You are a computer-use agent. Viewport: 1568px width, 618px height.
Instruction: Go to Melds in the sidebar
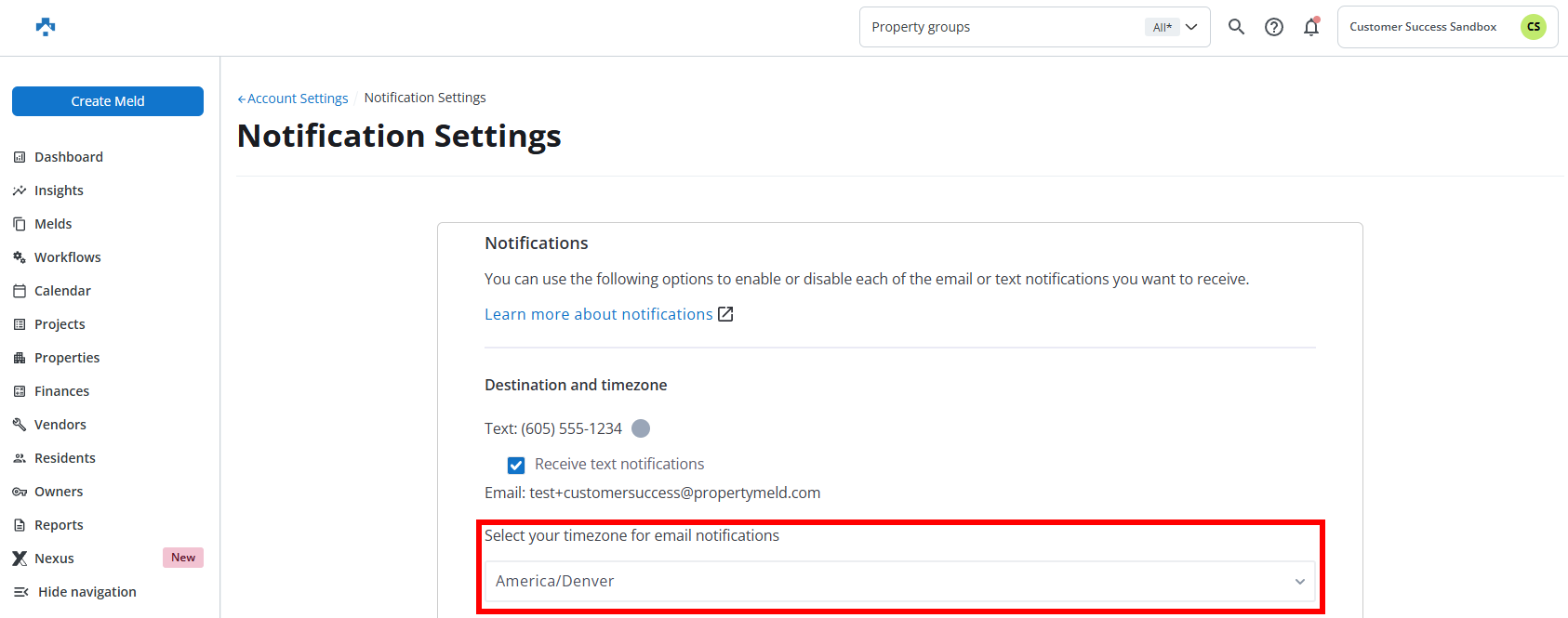point(53,224)
